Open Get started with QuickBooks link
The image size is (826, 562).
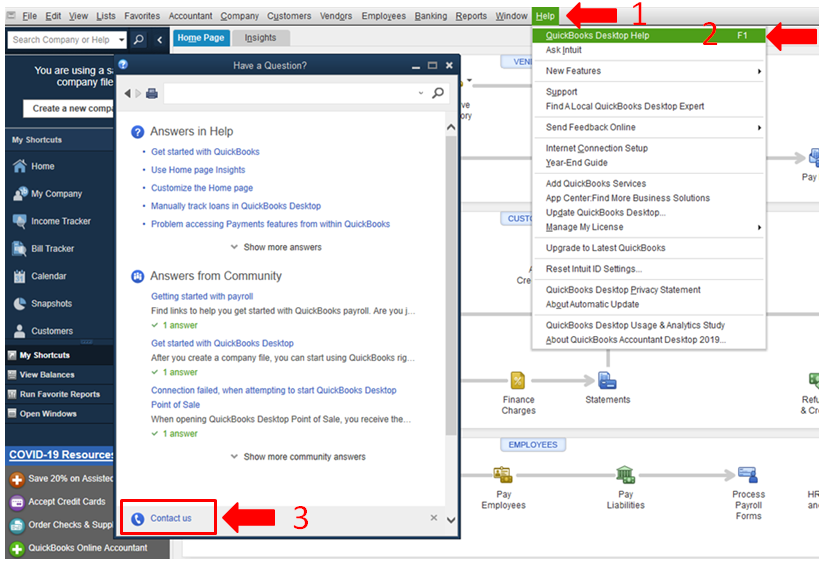[205, 152]
